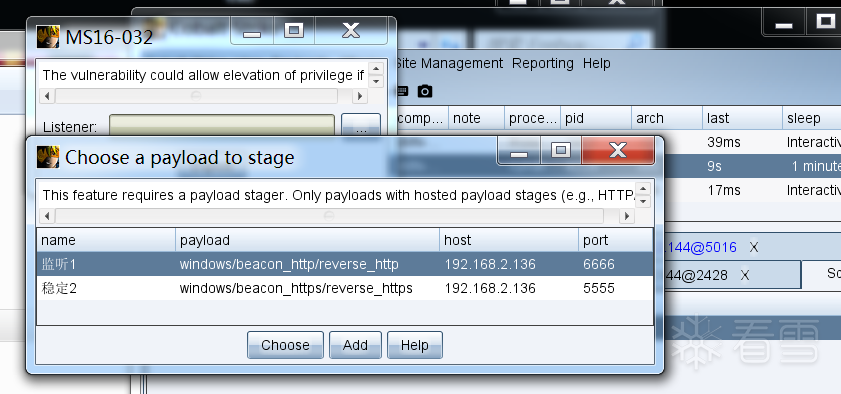Close the beacon tab ending @2428
Viewport: 841px width, 394px height.
pos(744,276)
